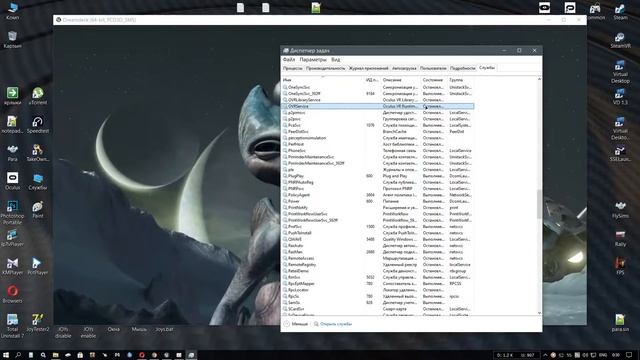Open the PotPlayer desktop shortcut
This screenshot has height=360, width=640.
38,266
